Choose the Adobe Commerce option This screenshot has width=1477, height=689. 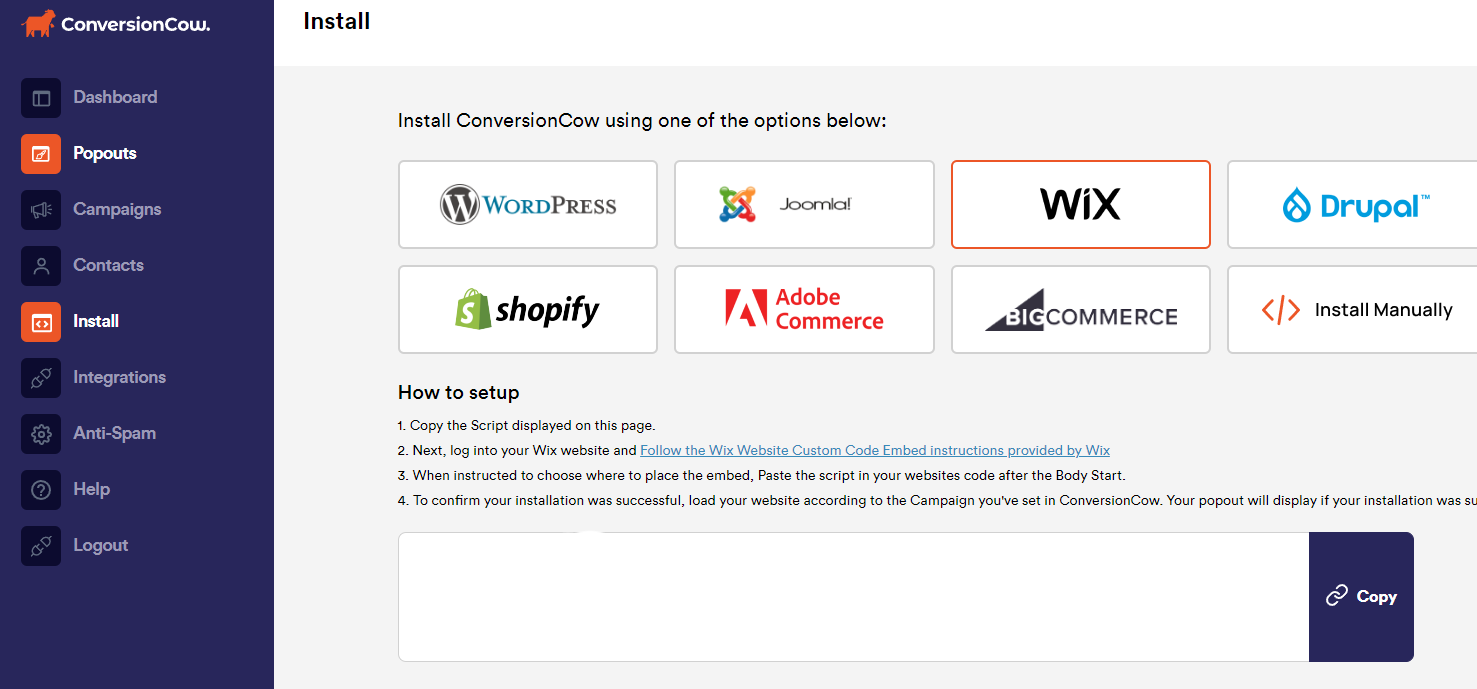pyautogui.click(x=804, y=309)
